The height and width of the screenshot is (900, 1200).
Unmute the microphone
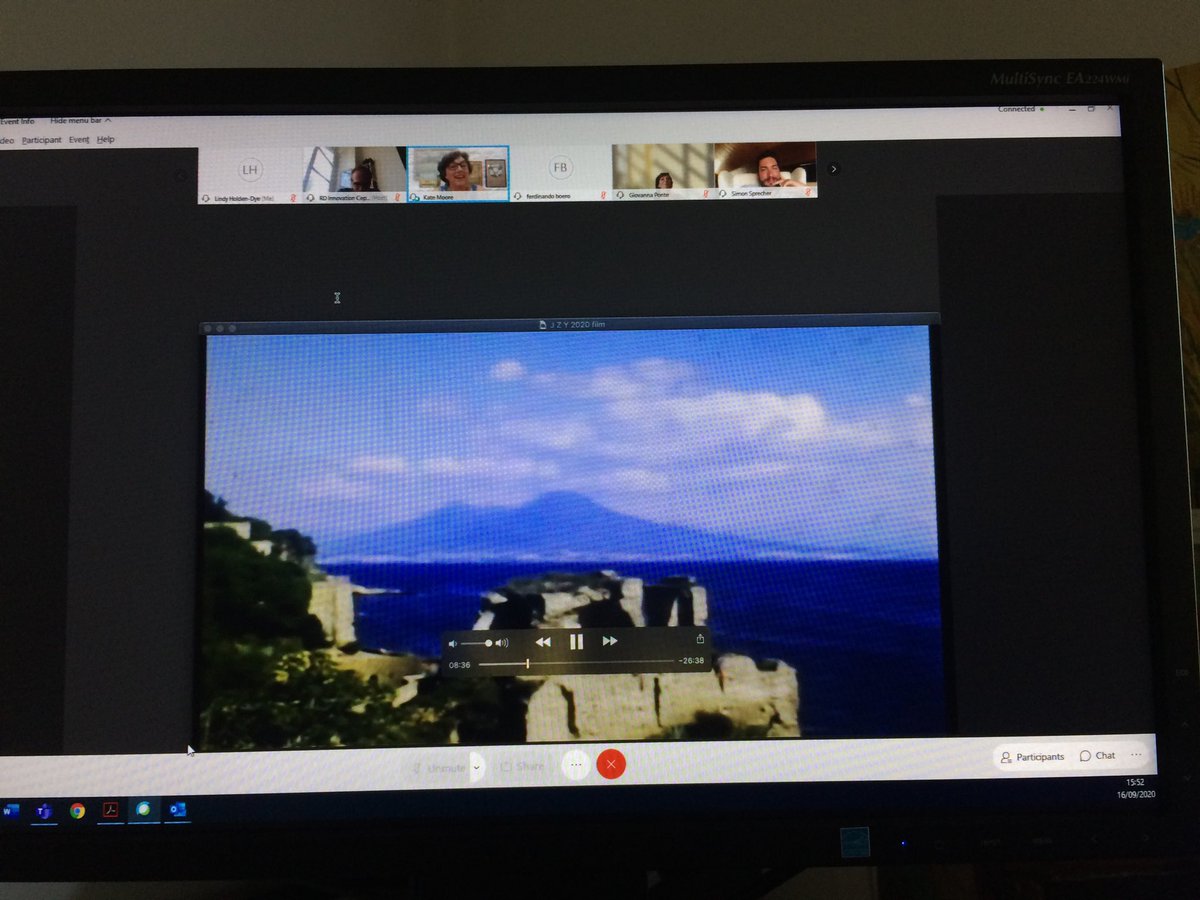[439, 768]
